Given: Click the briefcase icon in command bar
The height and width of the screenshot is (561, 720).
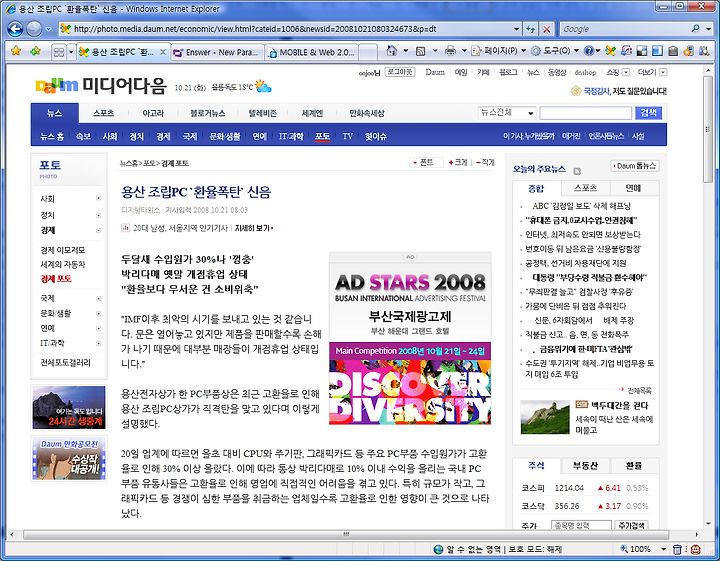Looking at the screenshot, I should [x=673, y=51].
